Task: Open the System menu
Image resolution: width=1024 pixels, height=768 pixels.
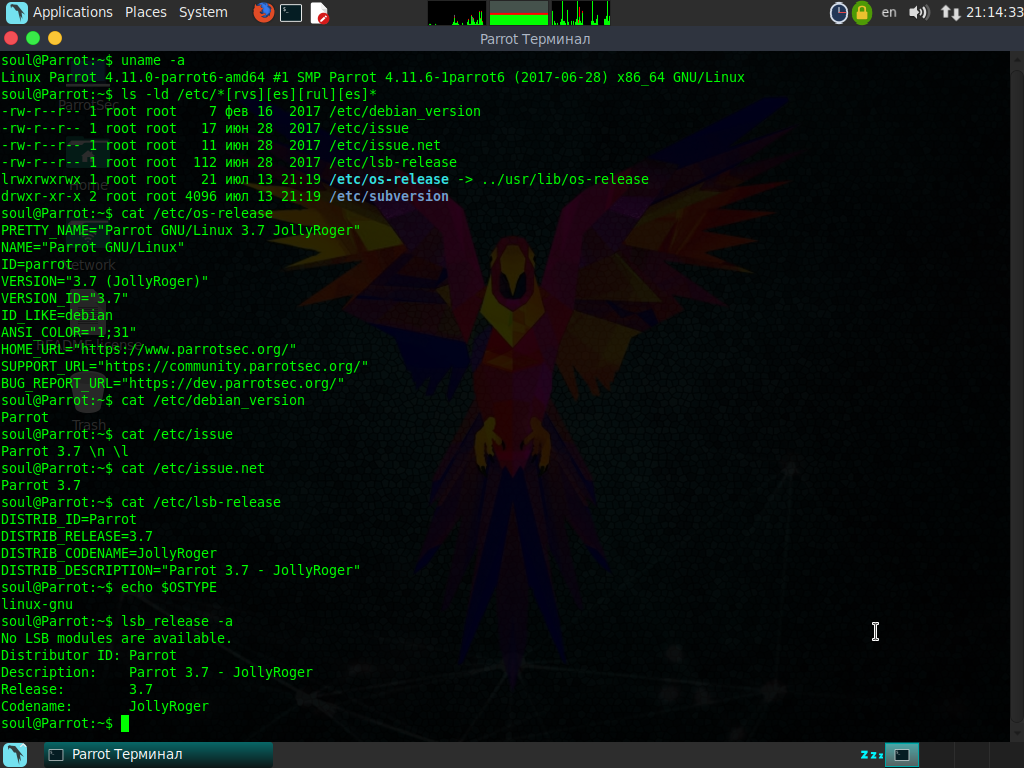Action: [x=203, y=12]
